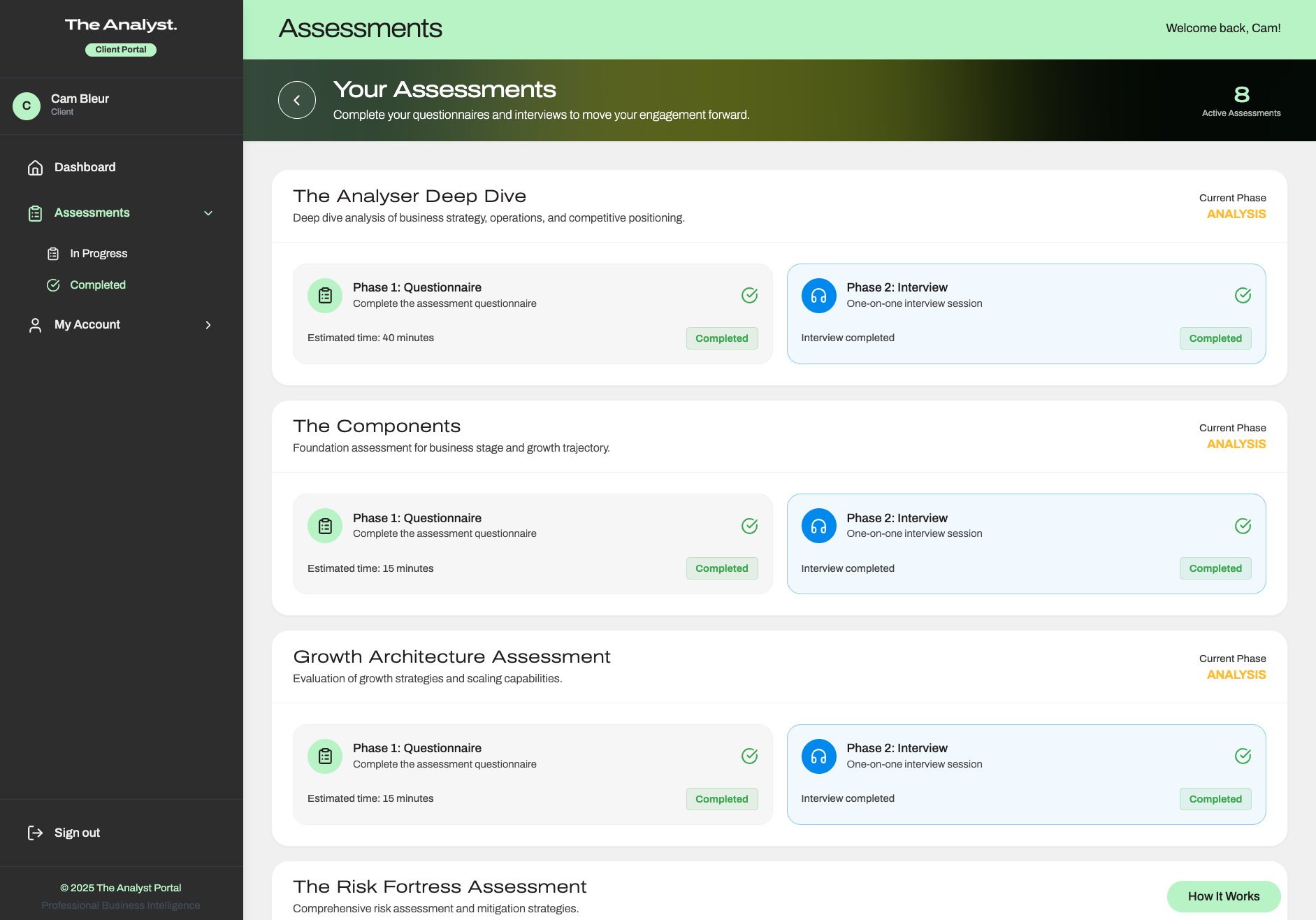Click Growth Architecture 'Interview completed' text

(x=848, y=799)
